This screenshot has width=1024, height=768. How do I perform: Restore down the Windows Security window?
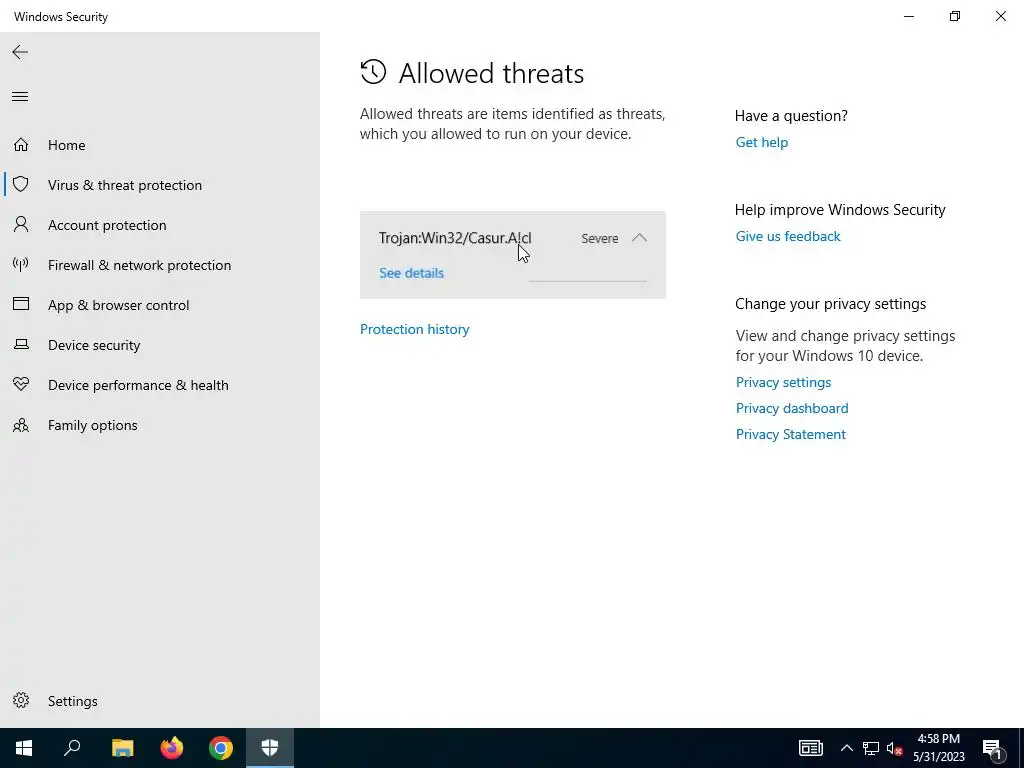point(955,16)
